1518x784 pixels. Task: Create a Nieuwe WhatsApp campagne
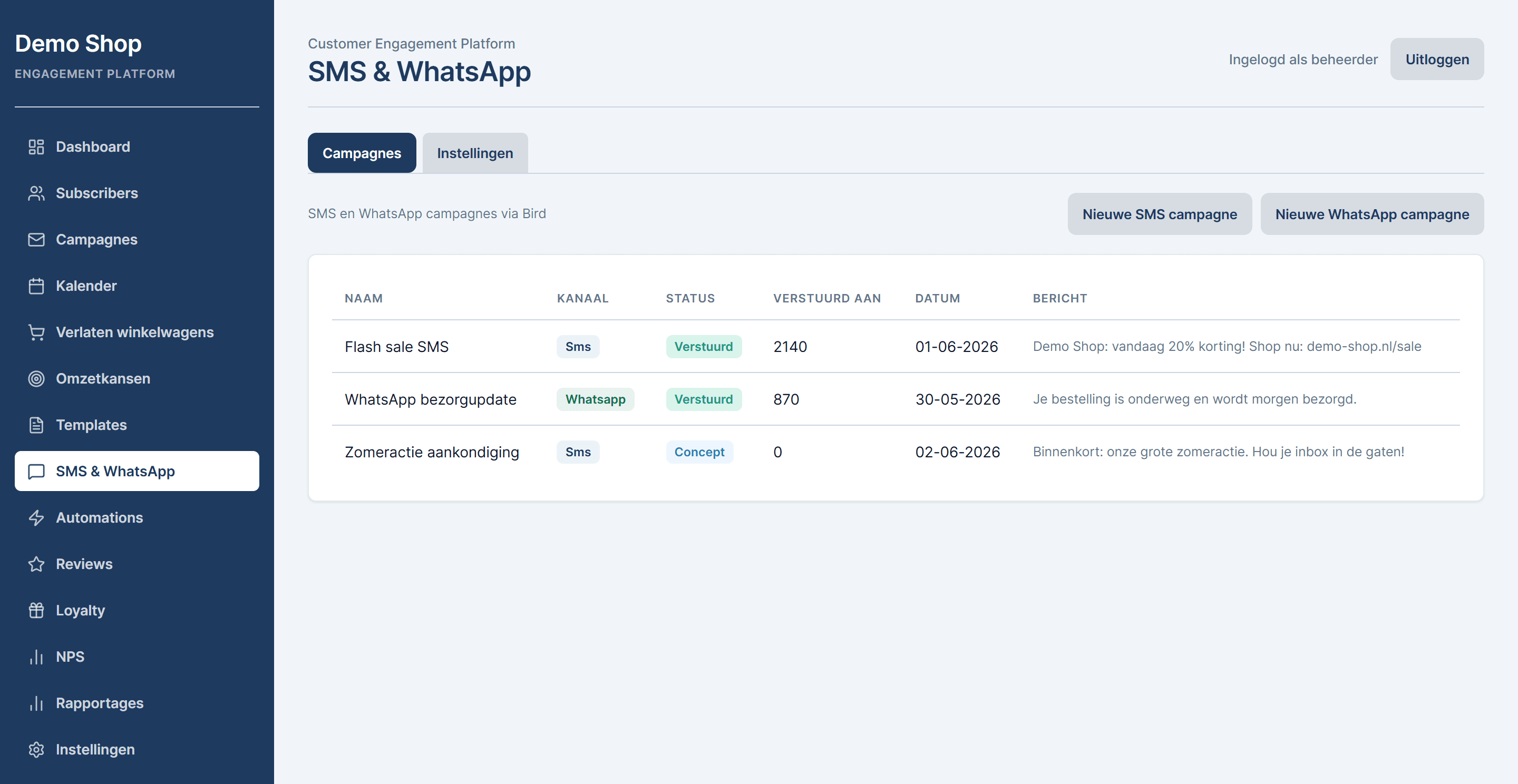pyautogui.click(x=1372, y=214)
